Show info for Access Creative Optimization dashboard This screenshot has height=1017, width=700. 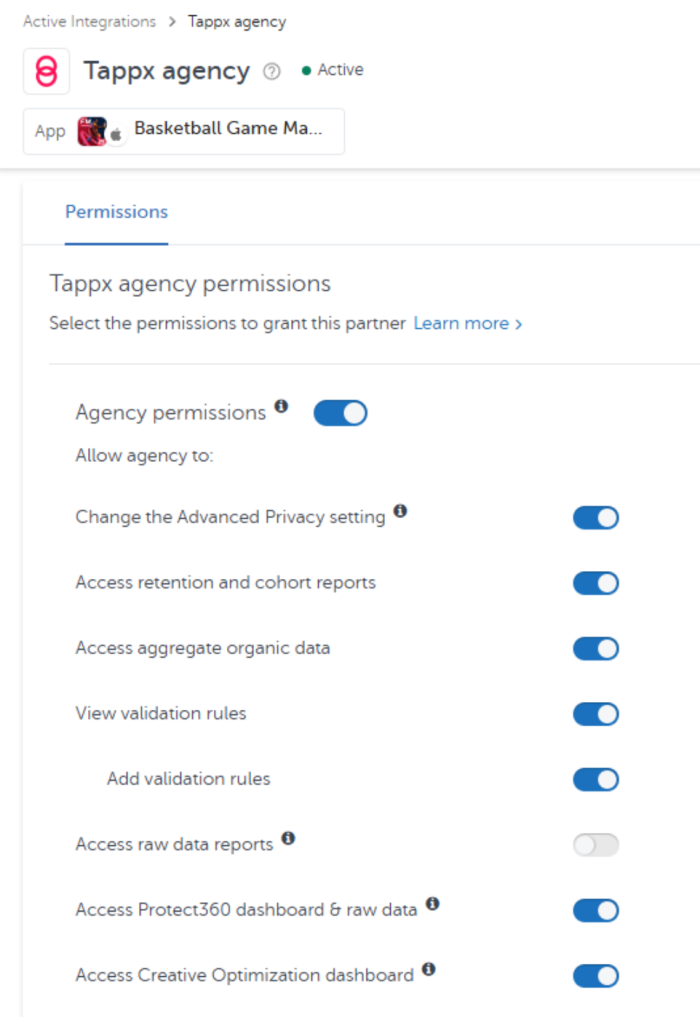point(428,969)
